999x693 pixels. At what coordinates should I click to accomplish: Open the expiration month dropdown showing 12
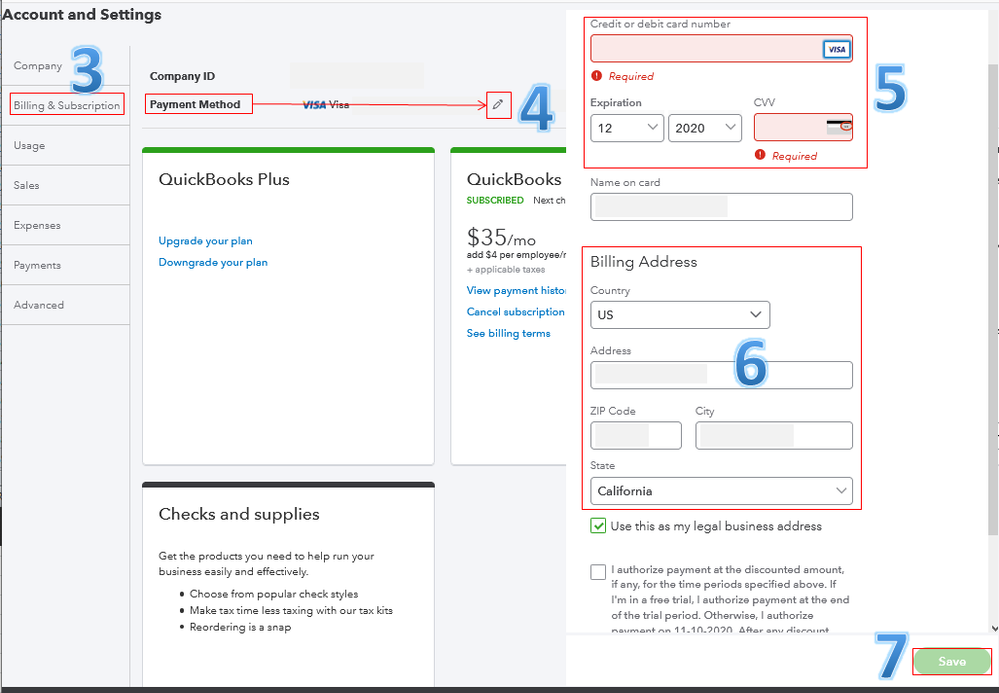(x=627, y=128)
